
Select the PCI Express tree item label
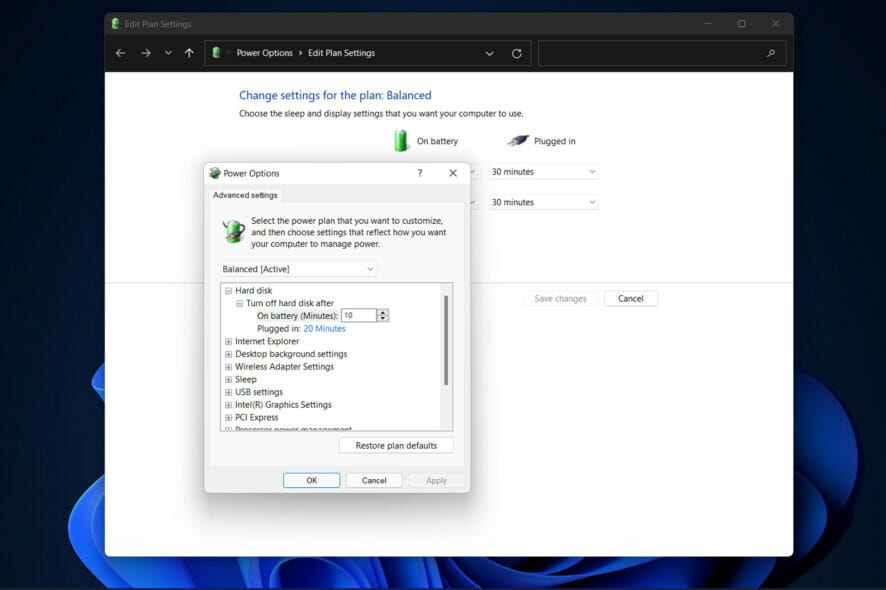pos(257,418)
